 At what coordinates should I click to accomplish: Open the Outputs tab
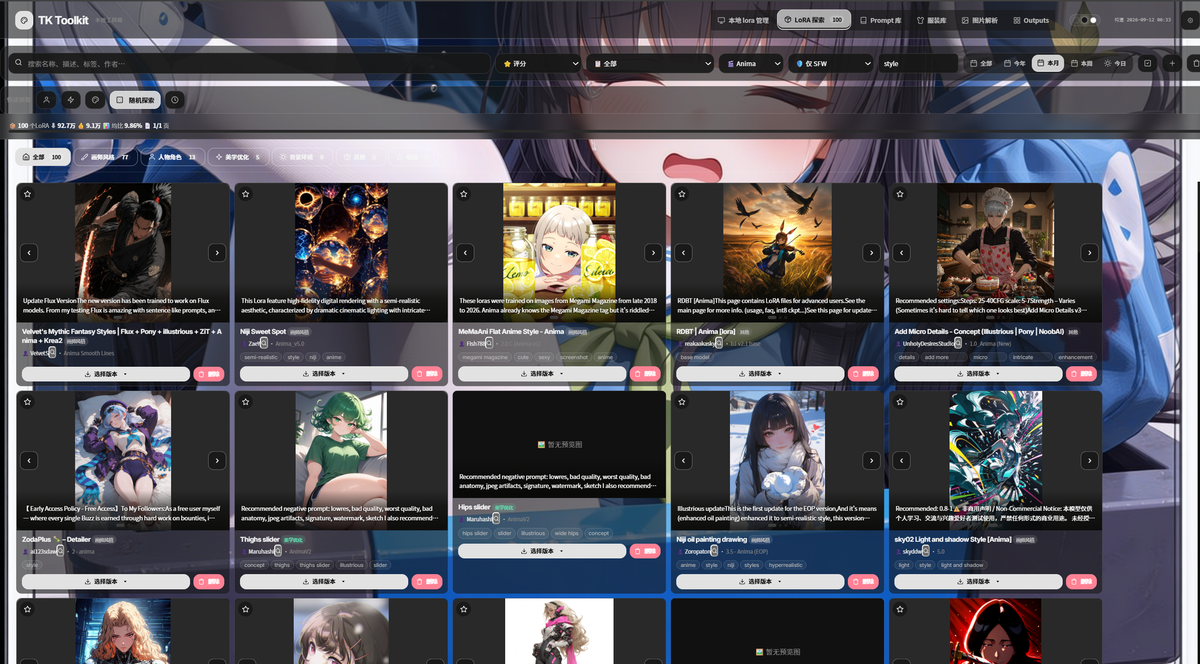[1031, 20]
